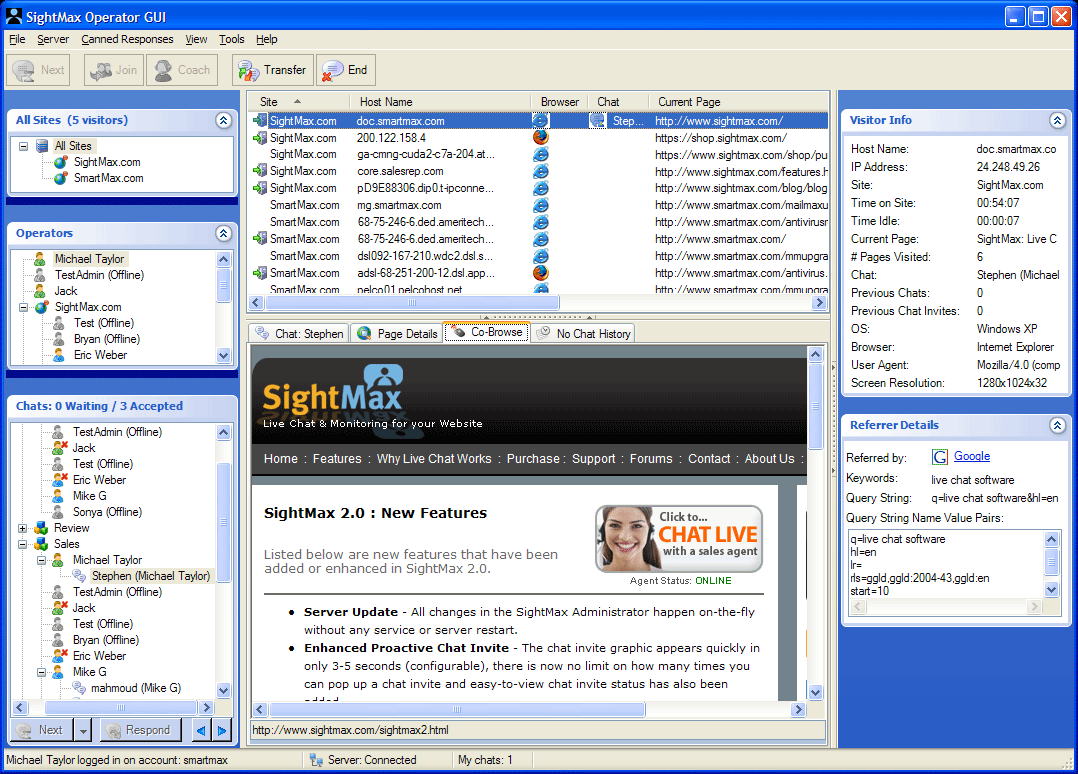The width and height of the screenshot is (1078, 774).
Task: End the current chat with End button
Action: pos(346,70)
